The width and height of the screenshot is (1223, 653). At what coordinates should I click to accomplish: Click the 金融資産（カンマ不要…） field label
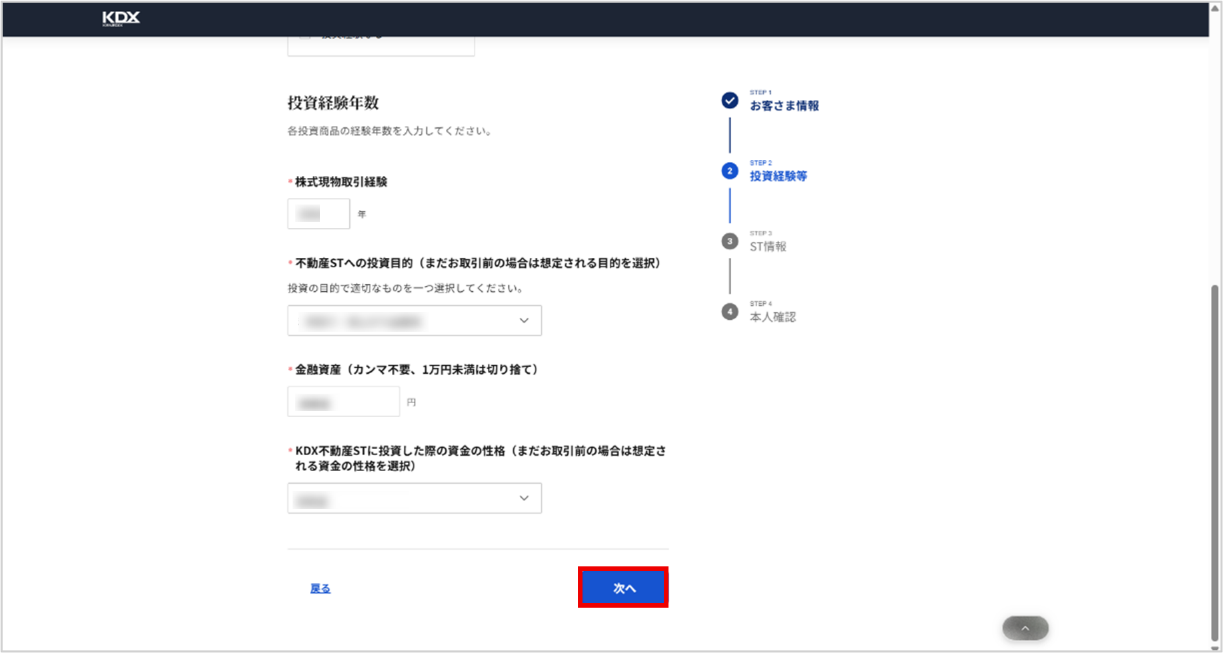pos(416,370)
